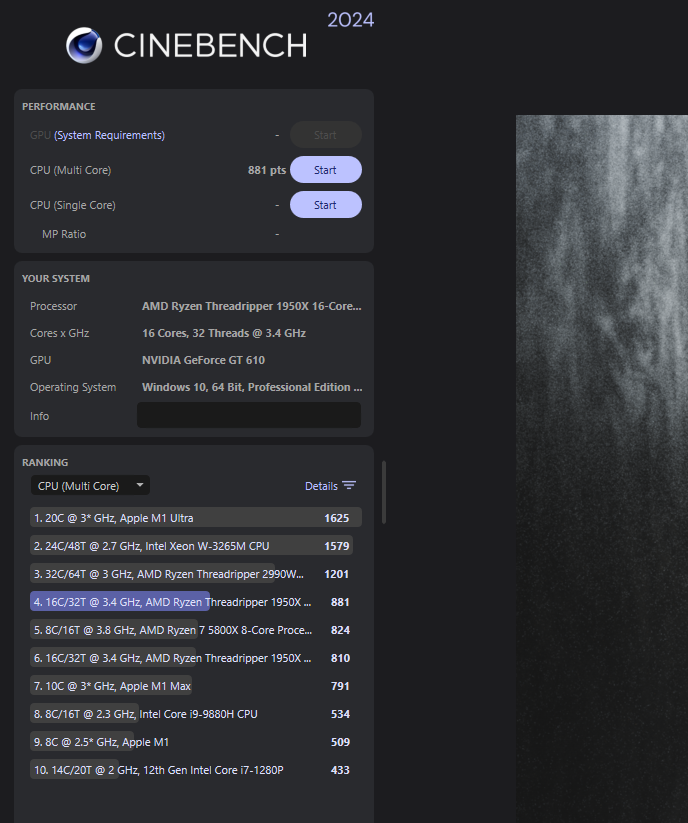Open the GPU System Requirements link
The image size is (688, 823).
(109, 135)
